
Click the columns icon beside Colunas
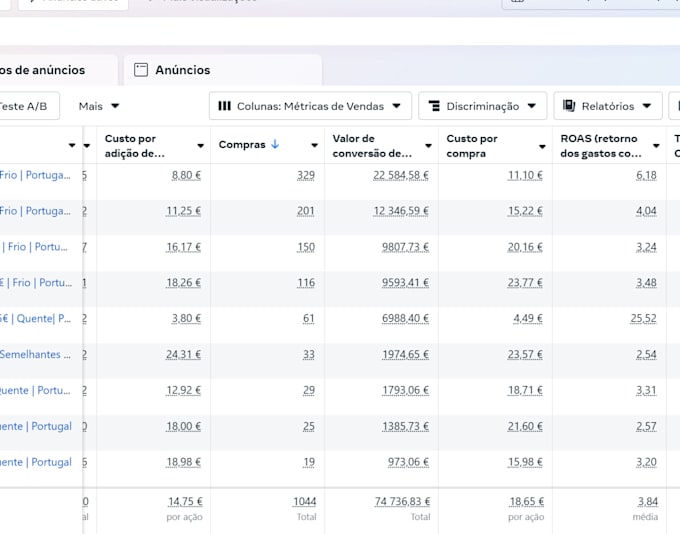point(224,106)
